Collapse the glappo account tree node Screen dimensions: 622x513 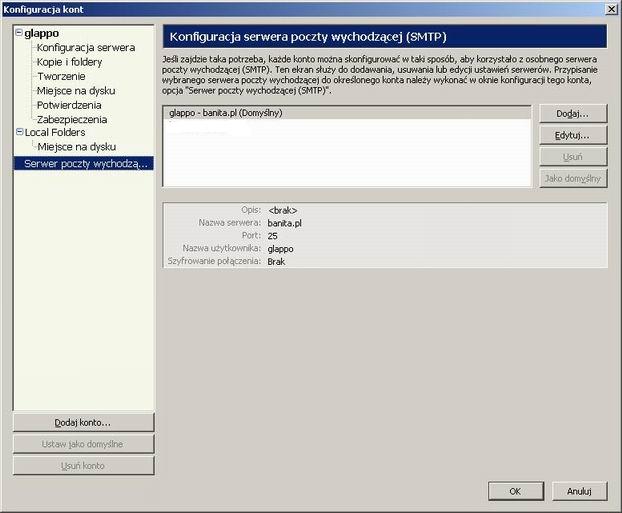click(18, 34)
